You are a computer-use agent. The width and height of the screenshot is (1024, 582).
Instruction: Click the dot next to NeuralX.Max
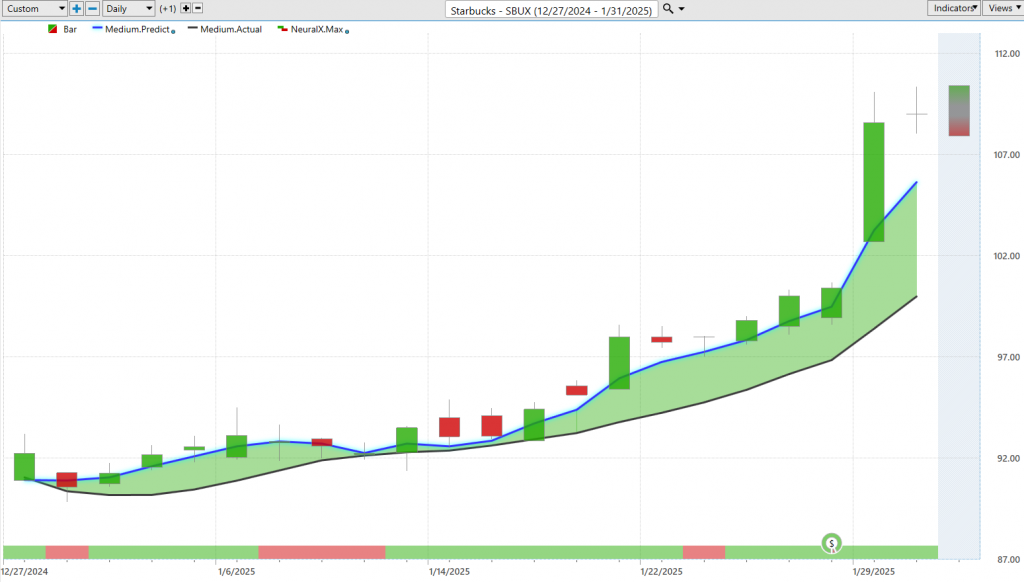tap(345, 32)
